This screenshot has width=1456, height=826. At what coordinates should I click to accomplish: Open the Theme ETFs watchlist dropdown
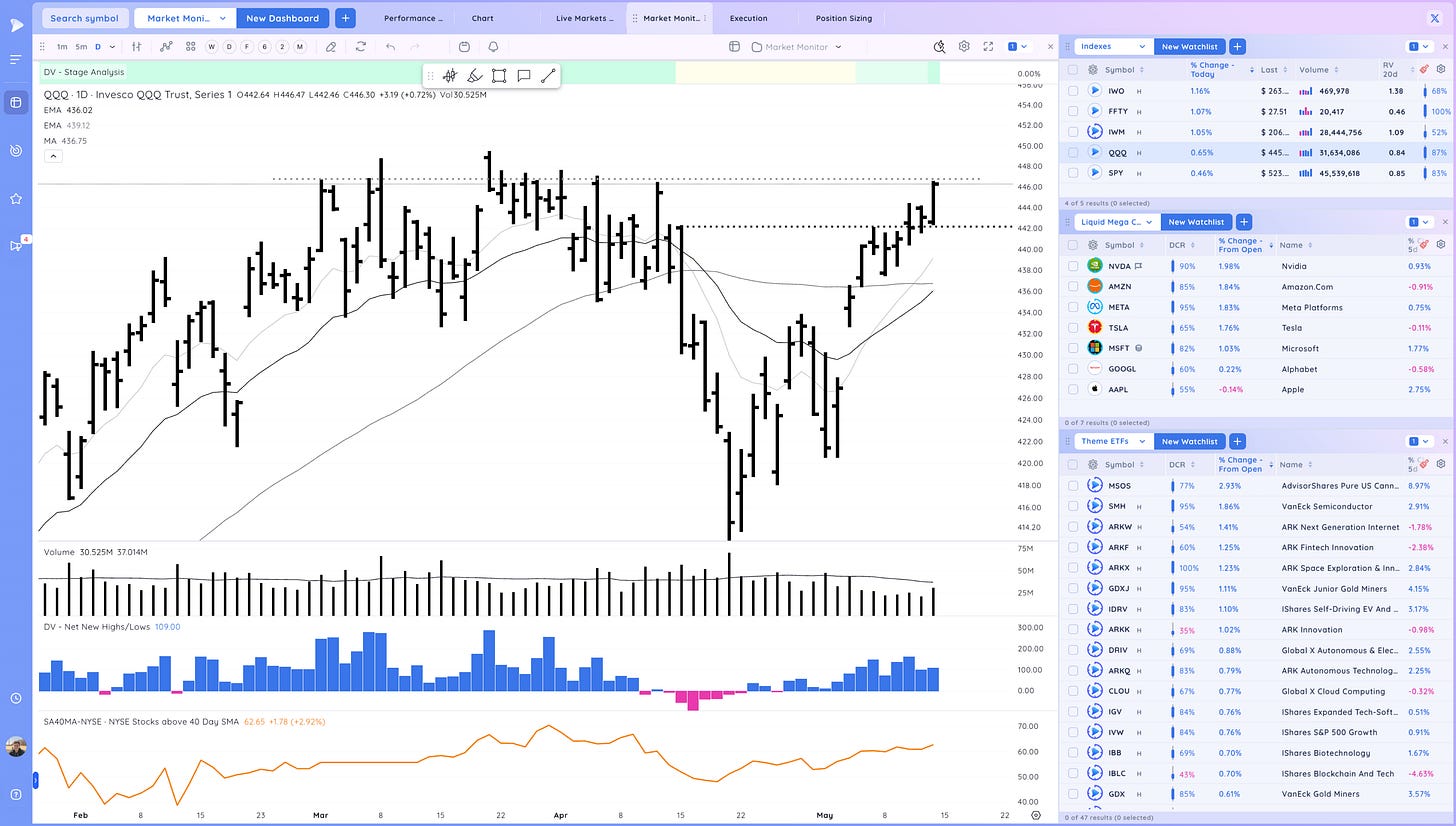pos(1113,441)
